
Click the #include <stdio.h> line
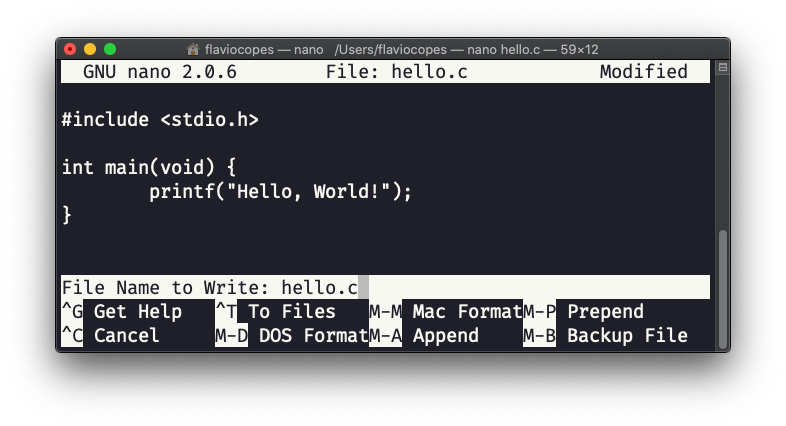point(160,119)
